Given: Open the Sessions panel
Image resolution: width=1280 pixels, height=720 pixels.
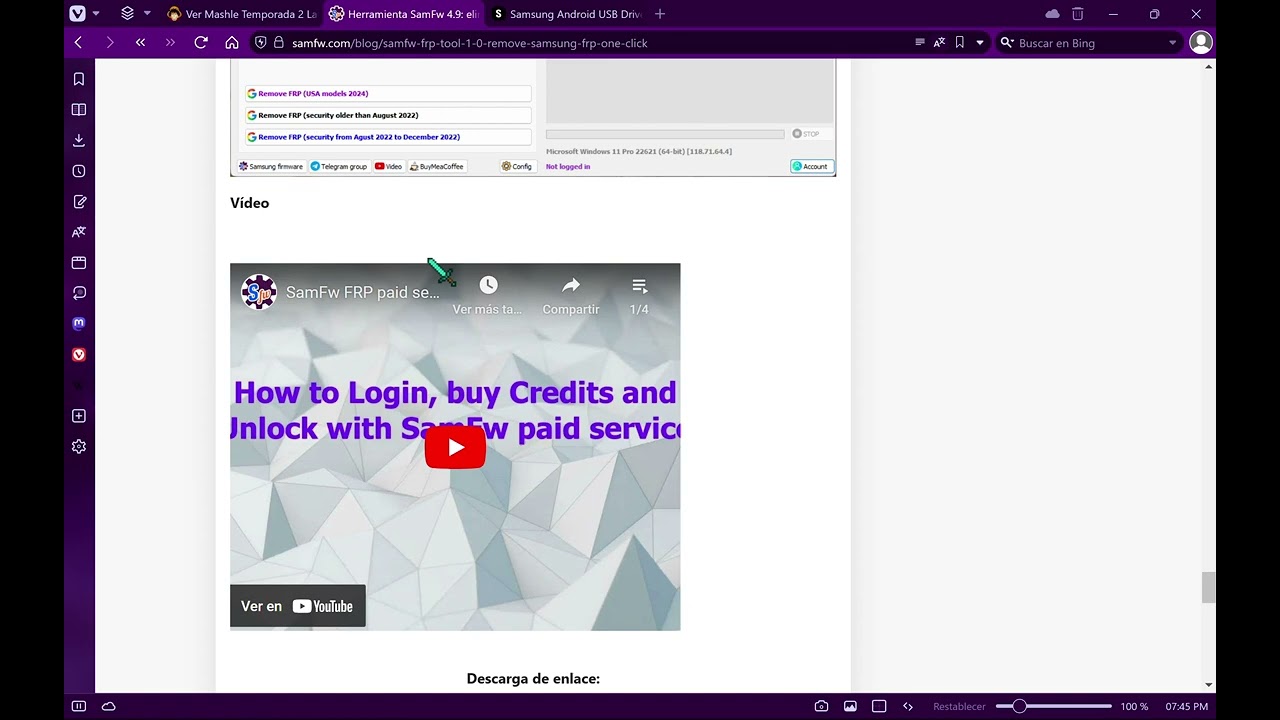Looking at the screenshot, I should click(x=79, y=293).
